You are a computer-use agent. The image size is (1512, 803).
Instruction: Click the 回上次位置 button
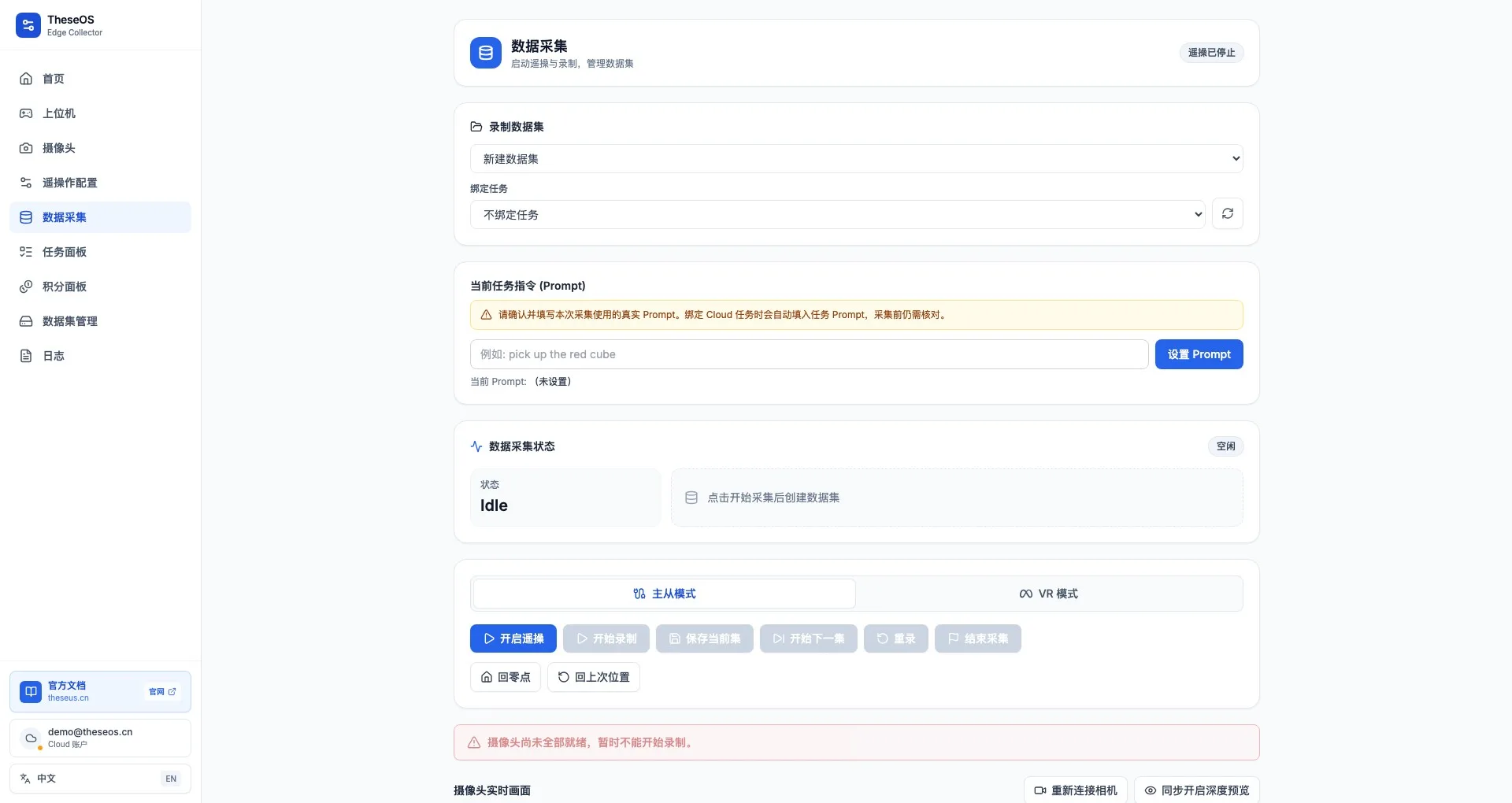tap(593, 677)
